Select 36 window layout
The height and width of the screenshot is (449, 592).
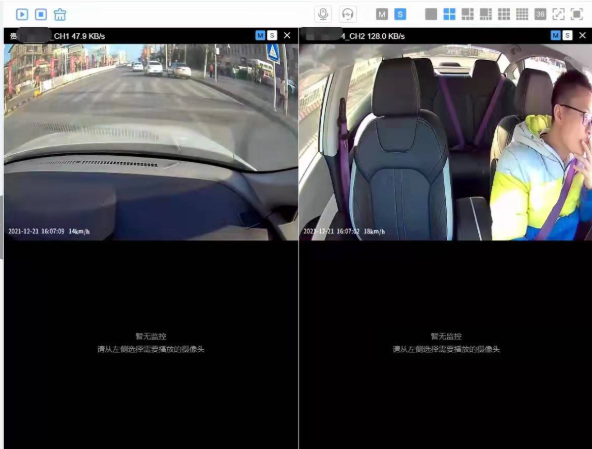(x=540, y=14)
